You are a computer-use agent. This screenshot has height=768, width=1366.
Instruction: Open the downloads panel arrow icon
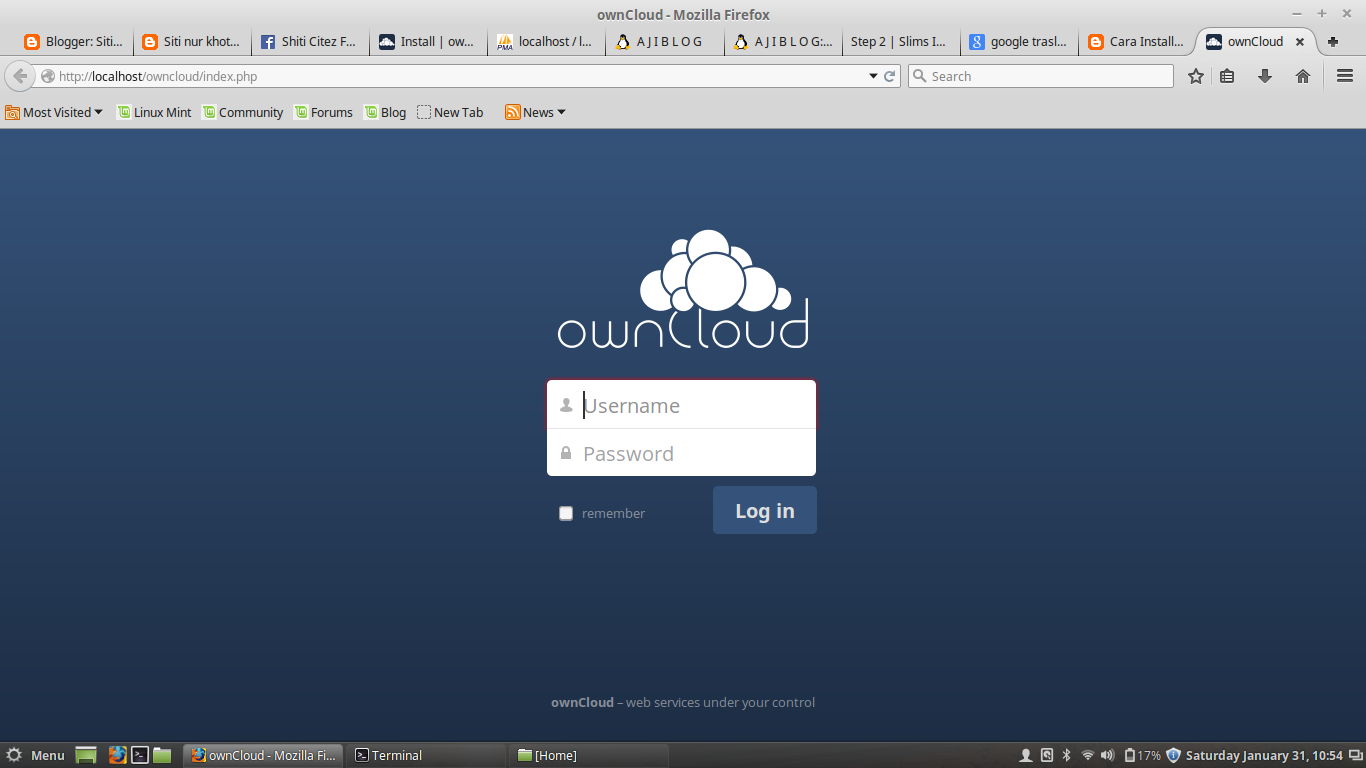(x=1265, y=75)
